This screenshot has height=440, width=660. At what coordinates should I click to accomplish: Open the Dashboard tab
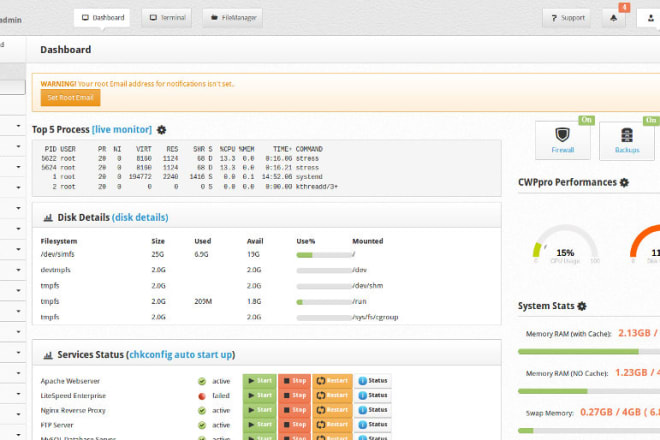[102, 18]
